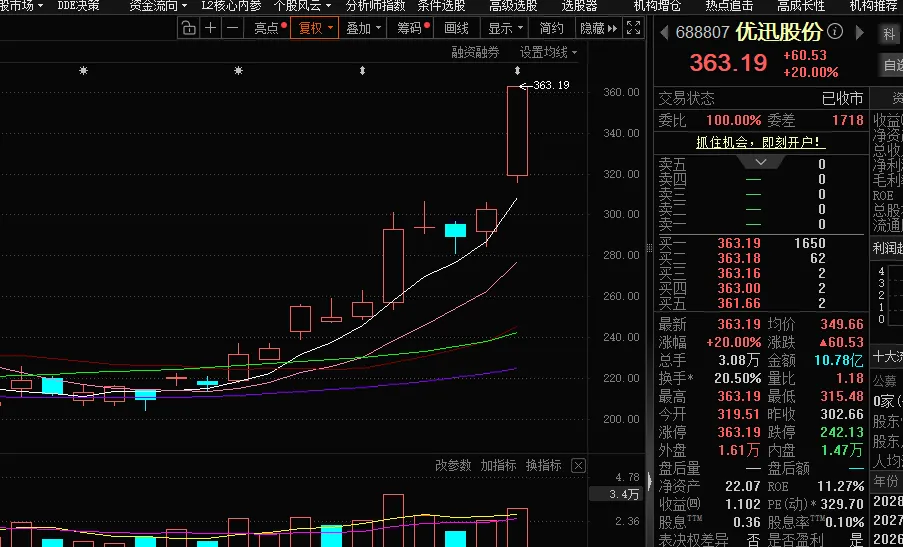This screenshot has height=547, width=903.
Task: Open 选股器 menu item
Action: point(579,6)
